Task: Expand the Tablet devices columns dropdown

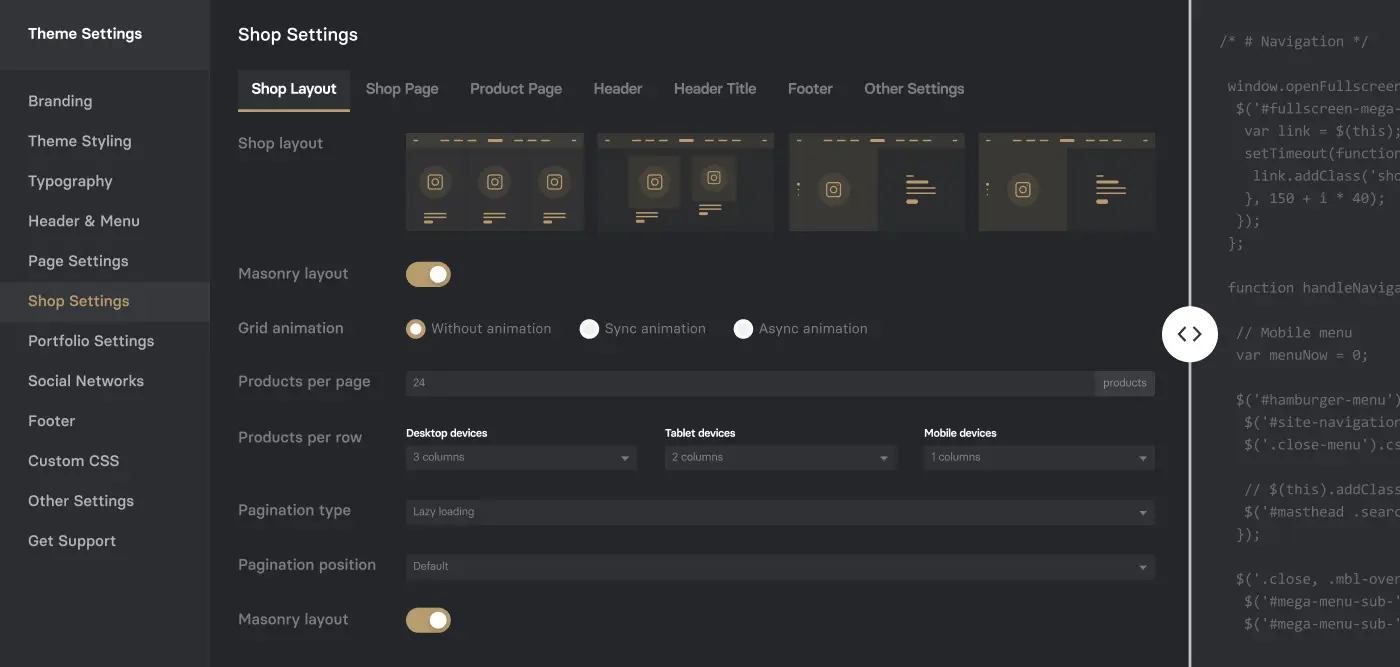Action: 779,458
